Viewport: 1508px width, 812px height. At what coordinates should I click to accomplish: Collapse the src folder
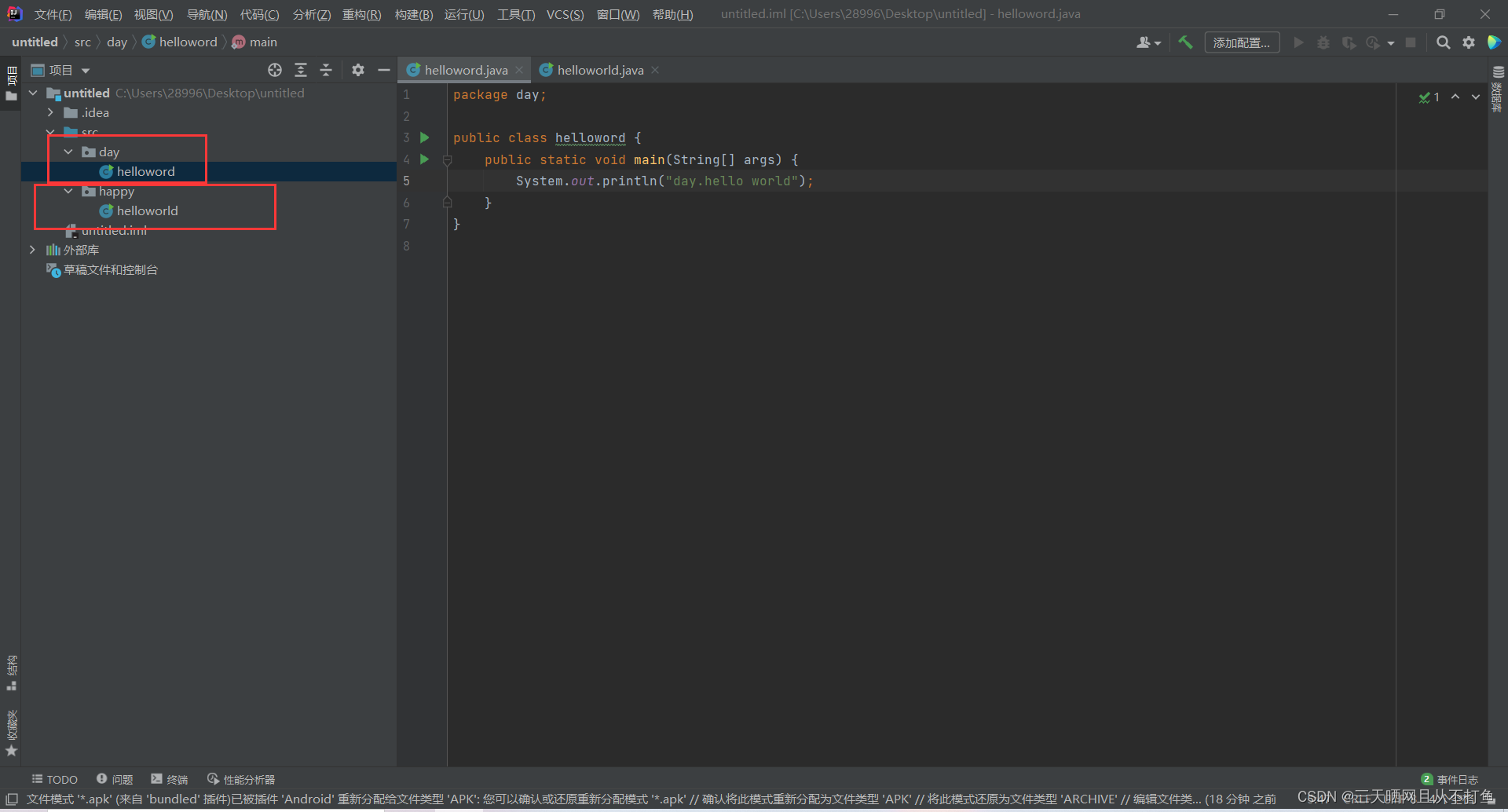pos(50,132)
